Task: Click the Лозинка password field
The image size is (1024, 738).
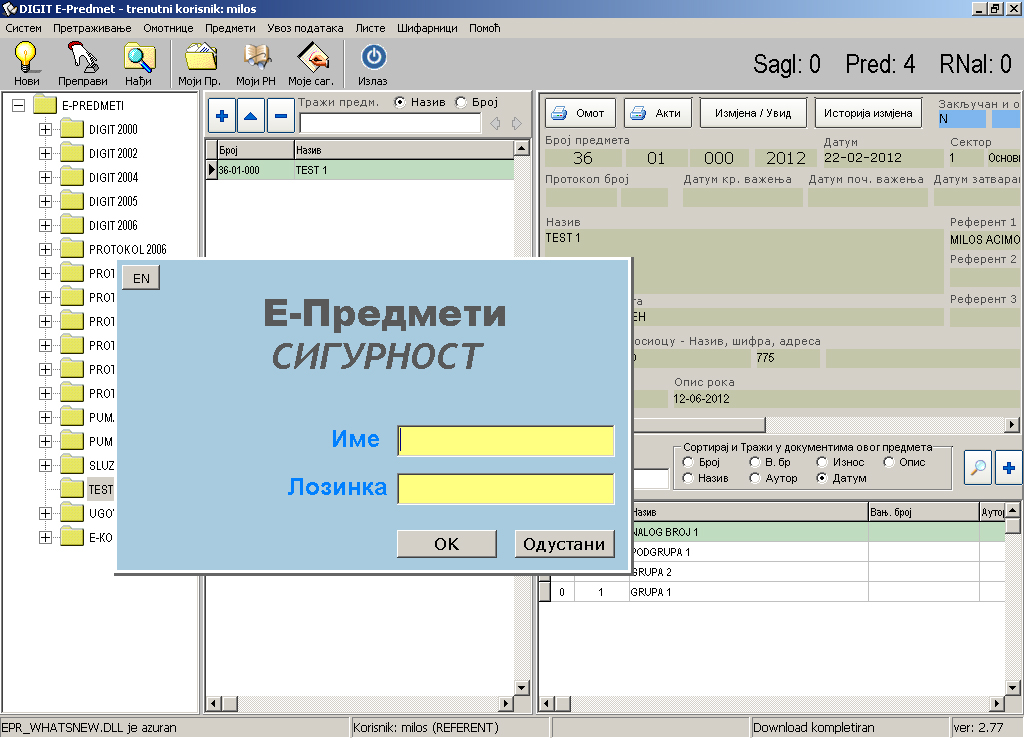Action: point(506,489)
